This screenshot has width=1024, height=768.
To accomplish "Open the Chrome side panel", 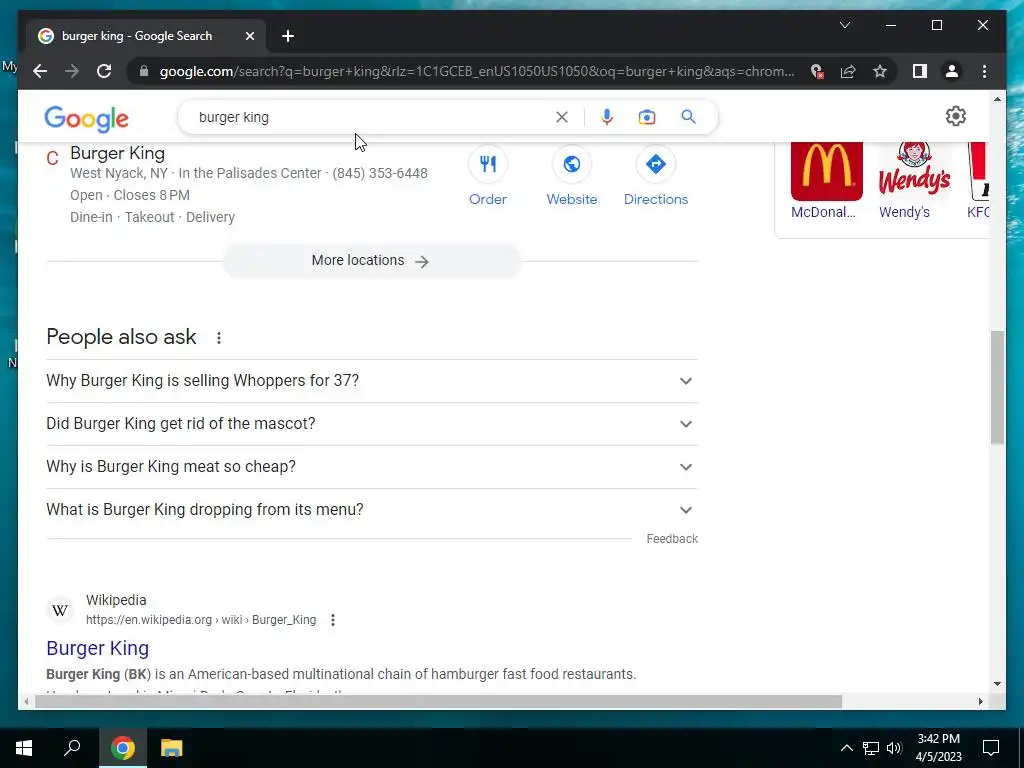I will click(920, 71).
